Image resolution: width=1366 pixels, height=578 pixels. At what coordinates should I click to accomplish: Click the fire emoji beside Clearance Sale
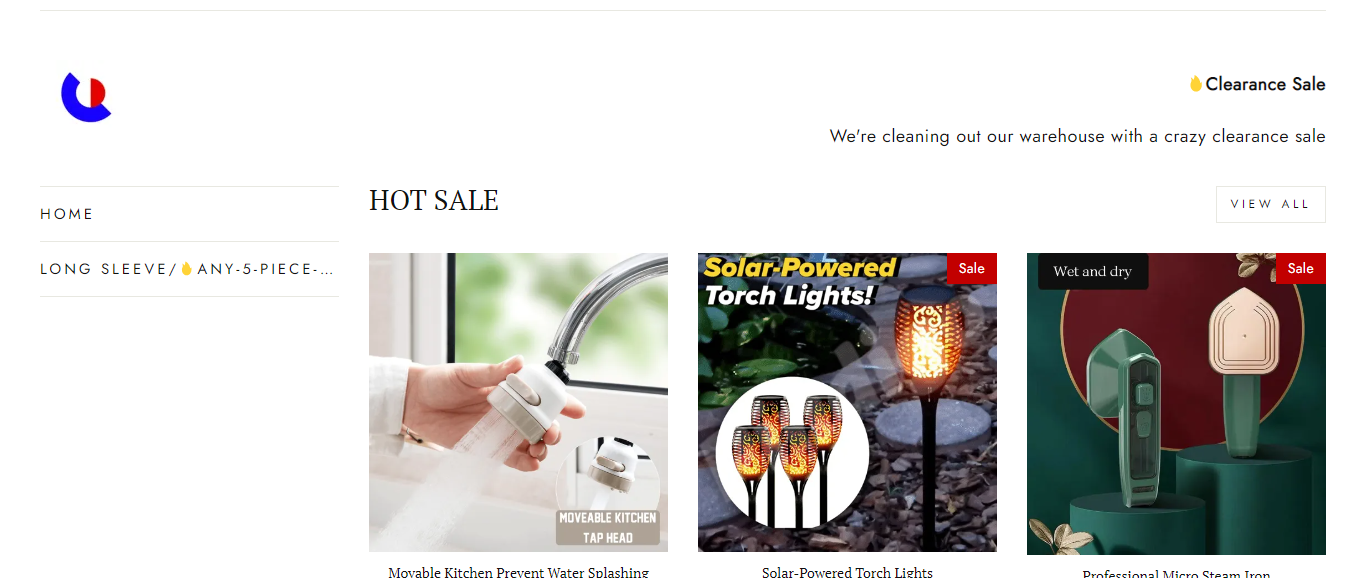[x=1196, y=84]
